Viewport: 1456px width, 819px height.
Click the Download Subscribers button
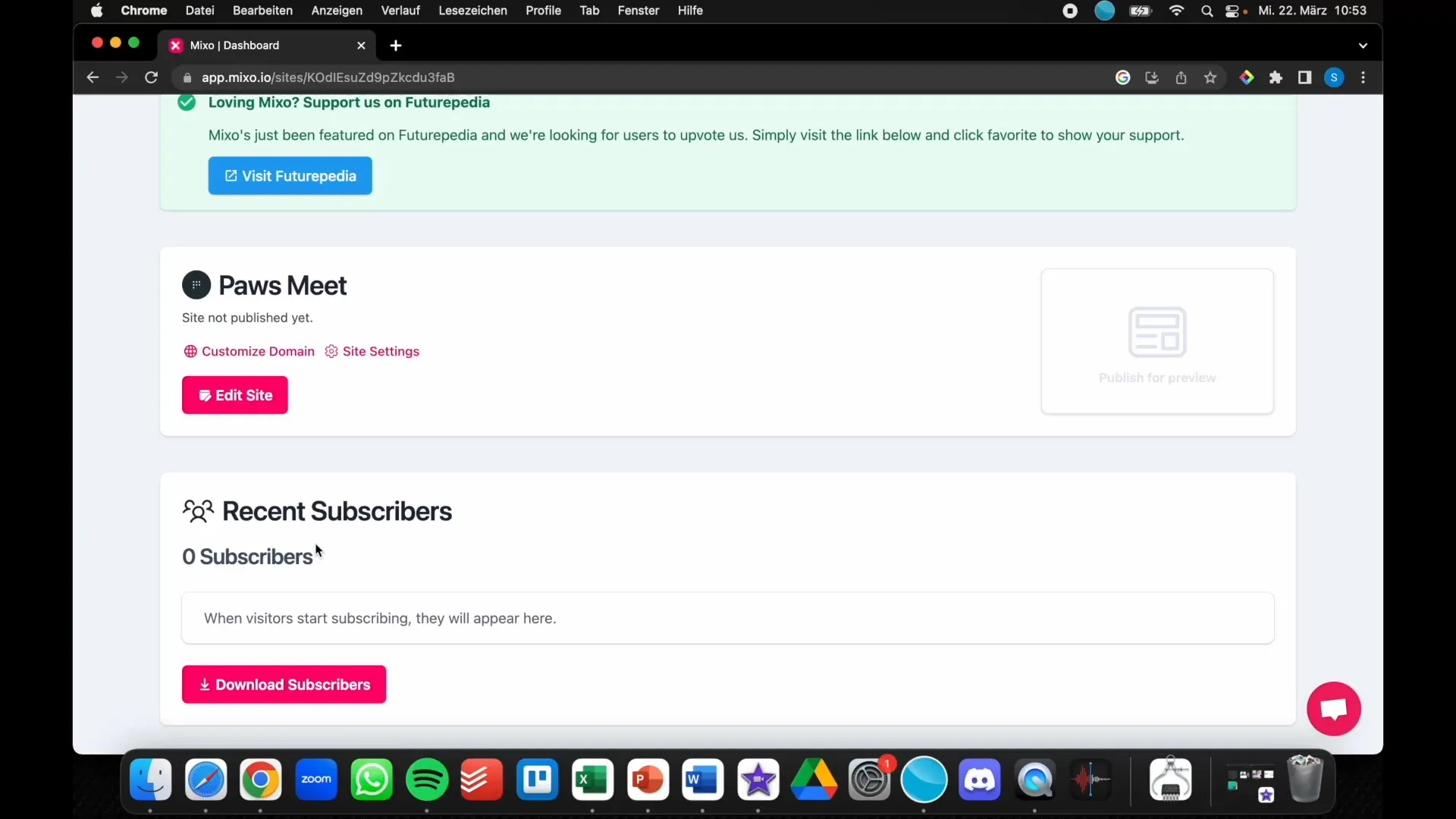pyautogui.click(x=284, y=684)
